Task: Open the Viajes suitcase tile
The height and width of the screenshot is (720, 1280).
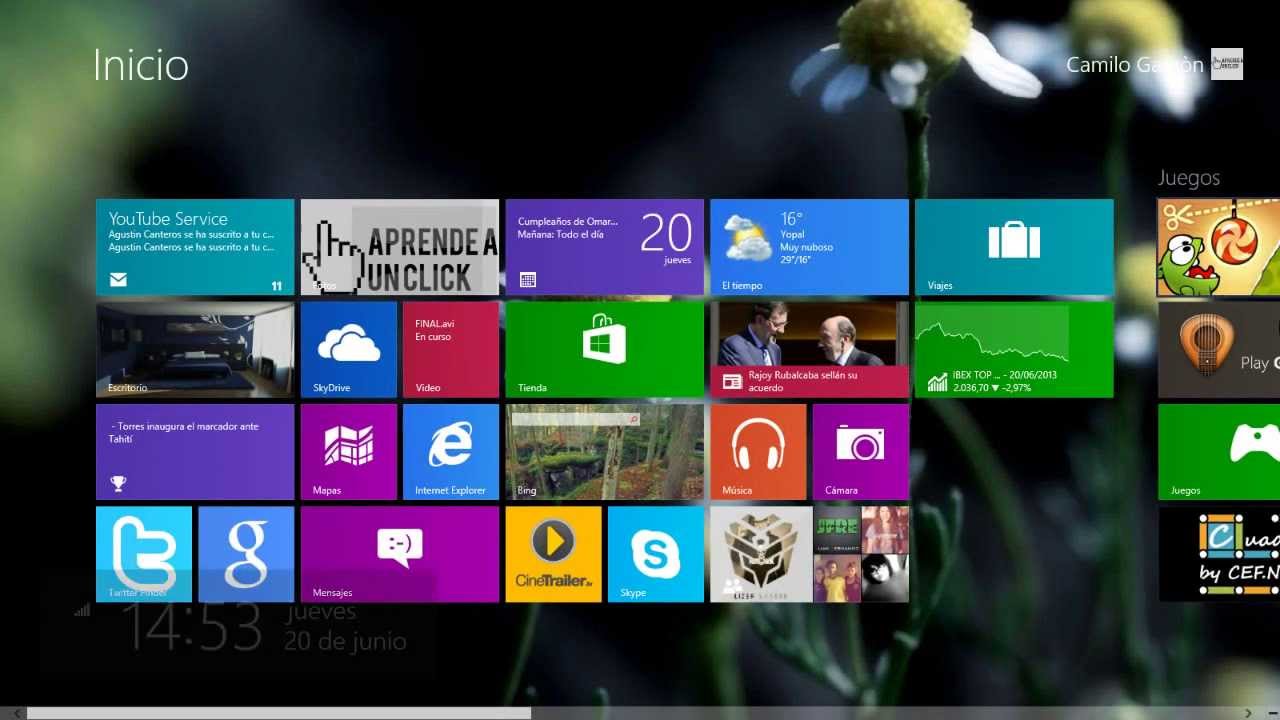Action: pyautogui.click(x=1014, y=247)
